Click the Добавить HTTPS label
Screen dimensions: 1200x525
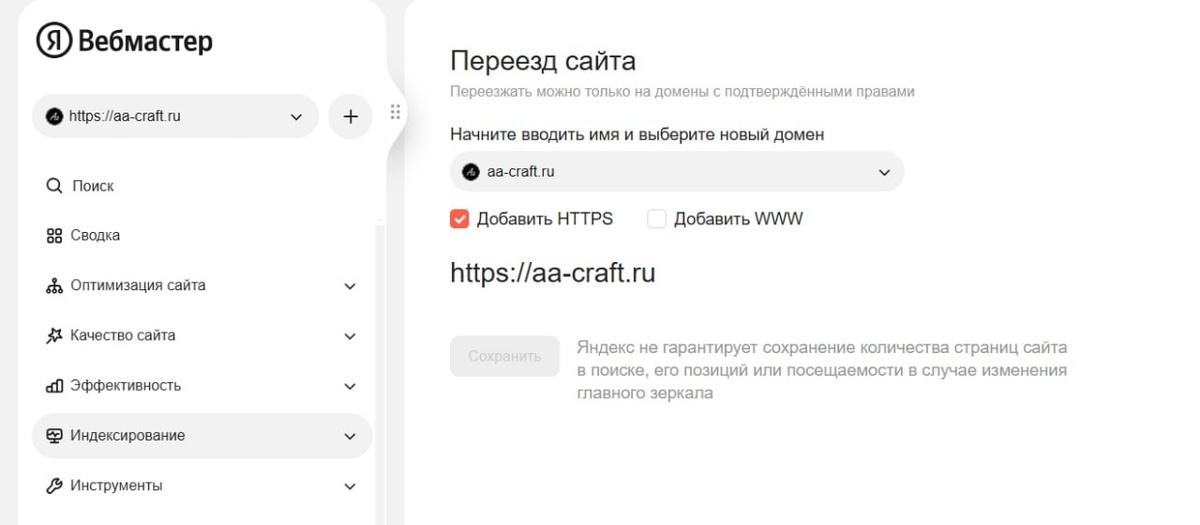coord(545,219)
